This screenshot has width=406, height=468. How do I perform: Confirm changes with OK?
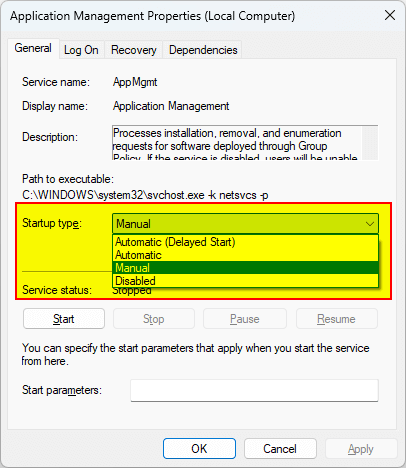point(199,449)
